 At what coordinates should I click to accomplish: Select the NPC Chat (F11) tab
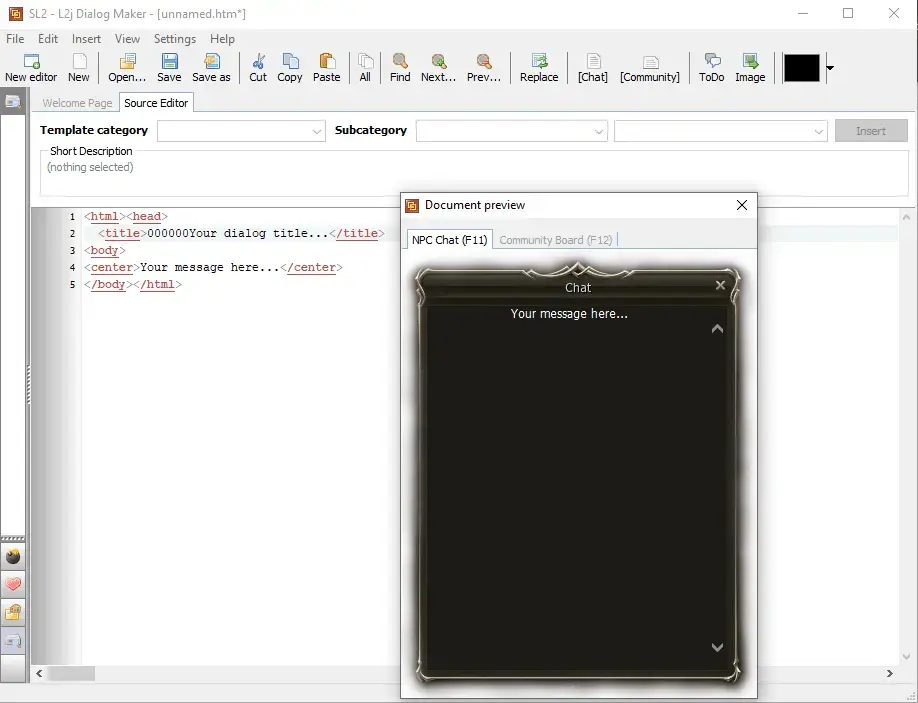click(449, 239)
